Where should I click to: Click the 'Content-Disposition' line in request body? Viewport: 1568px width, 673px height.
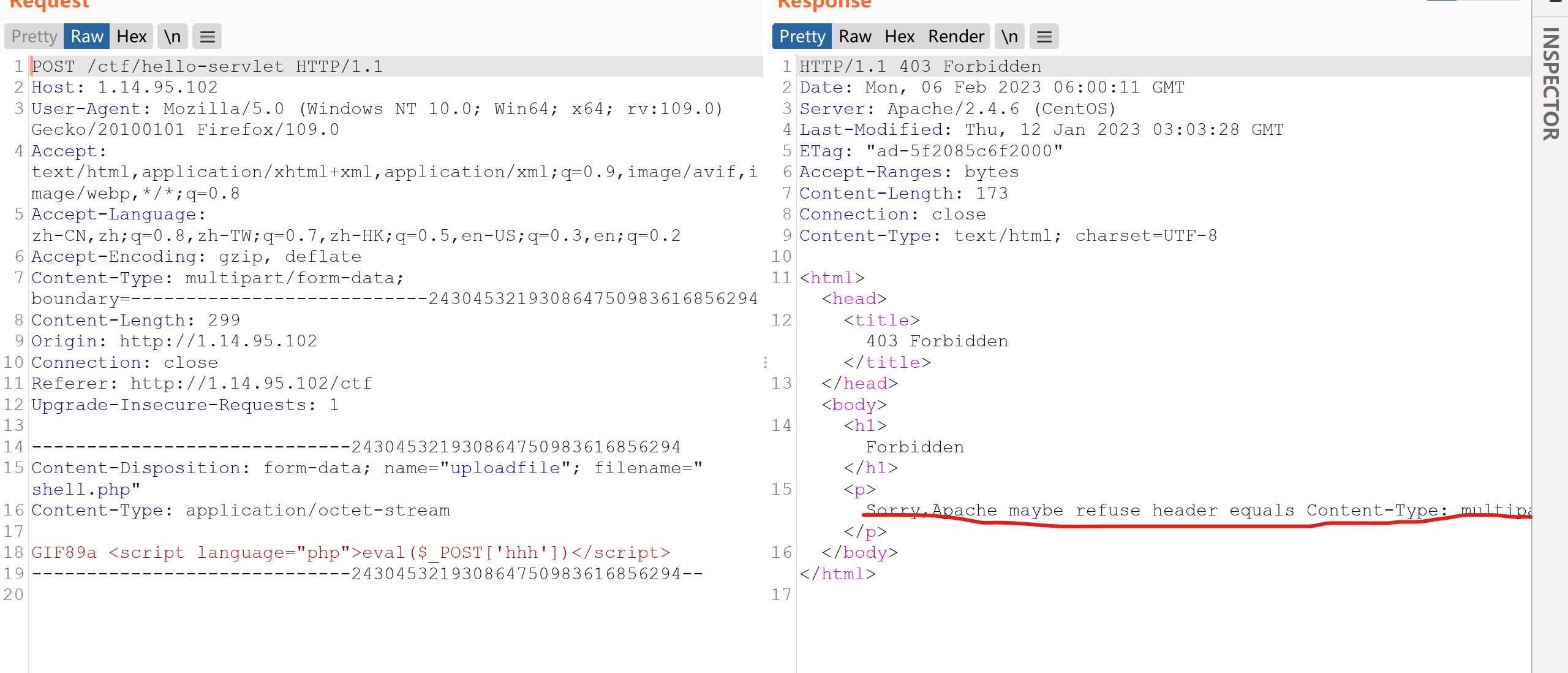pos(367,468)
